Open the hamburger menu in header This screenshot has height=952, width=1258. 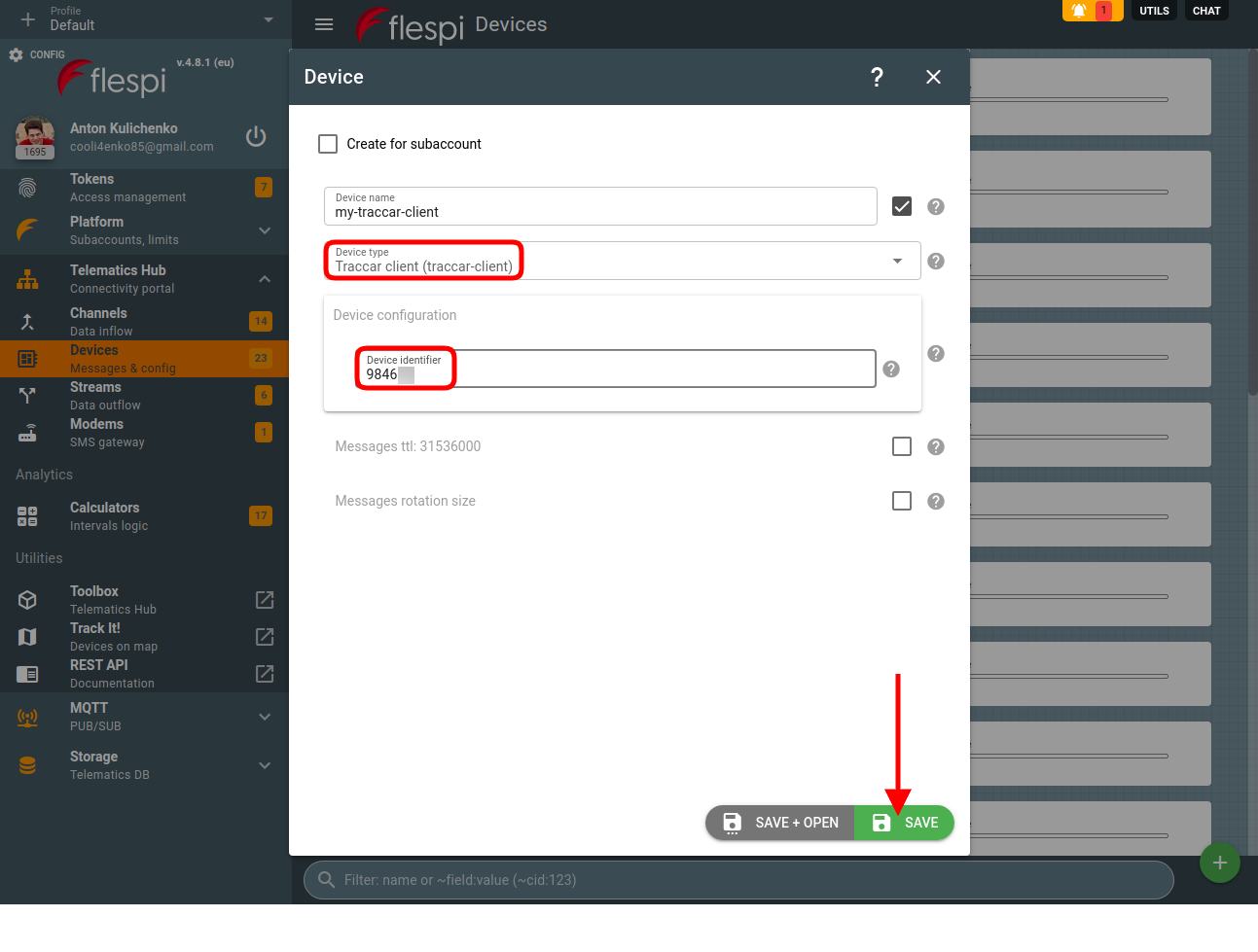324,24
